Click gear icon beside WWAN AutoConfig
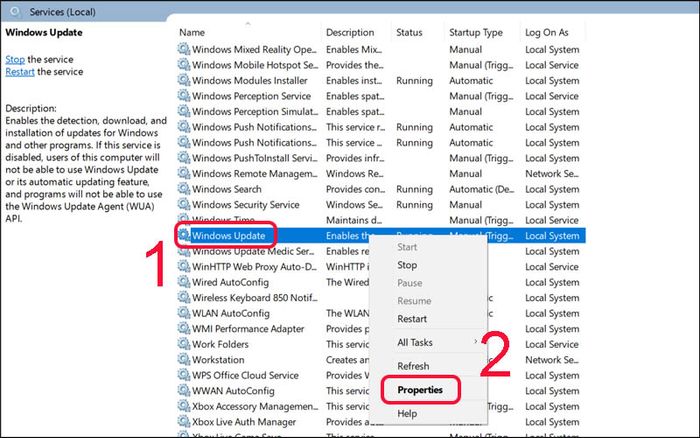The image size is (700, 438). click(x=183, y=390)
